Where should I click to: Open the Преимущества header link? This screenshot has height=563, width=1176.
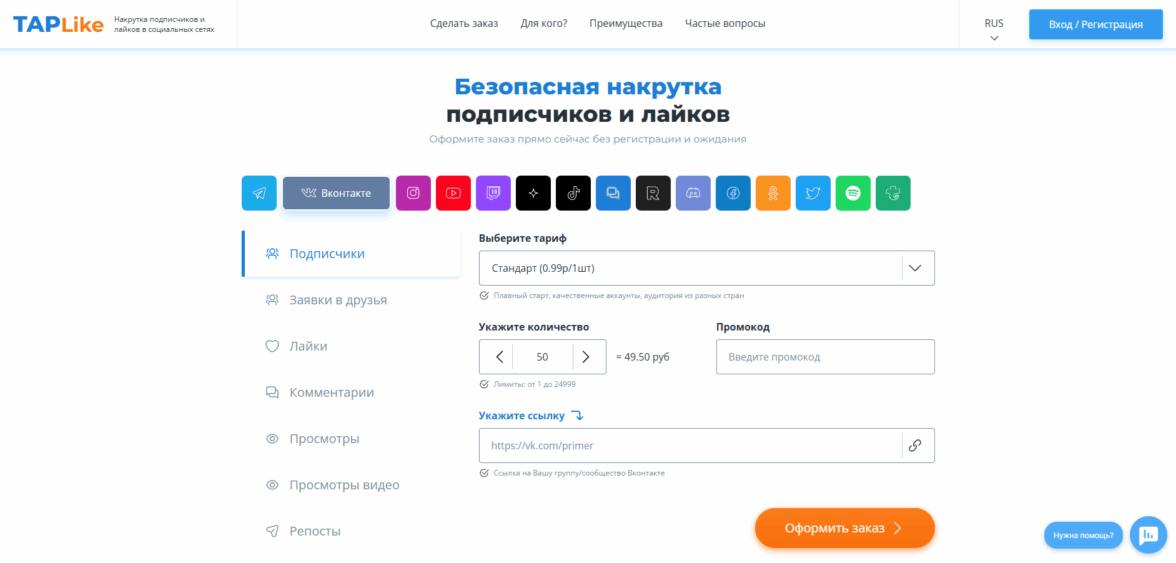[626, 23]
